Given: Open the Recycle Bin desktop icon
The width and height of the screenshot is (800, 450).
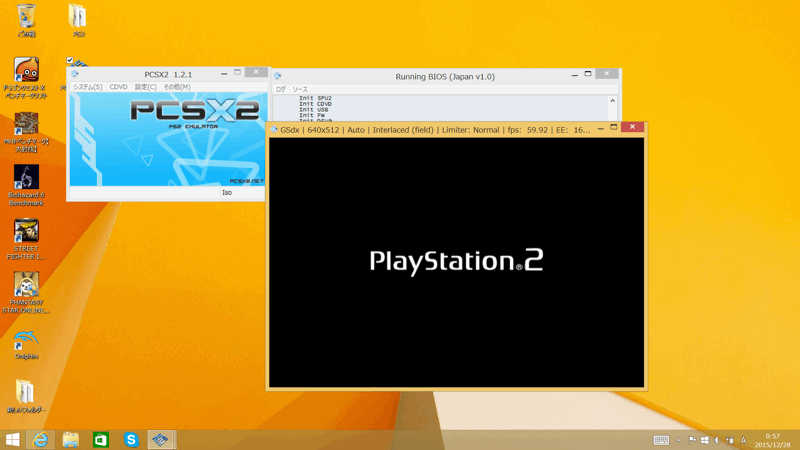Looking at the screenshot, I should 26,17.
